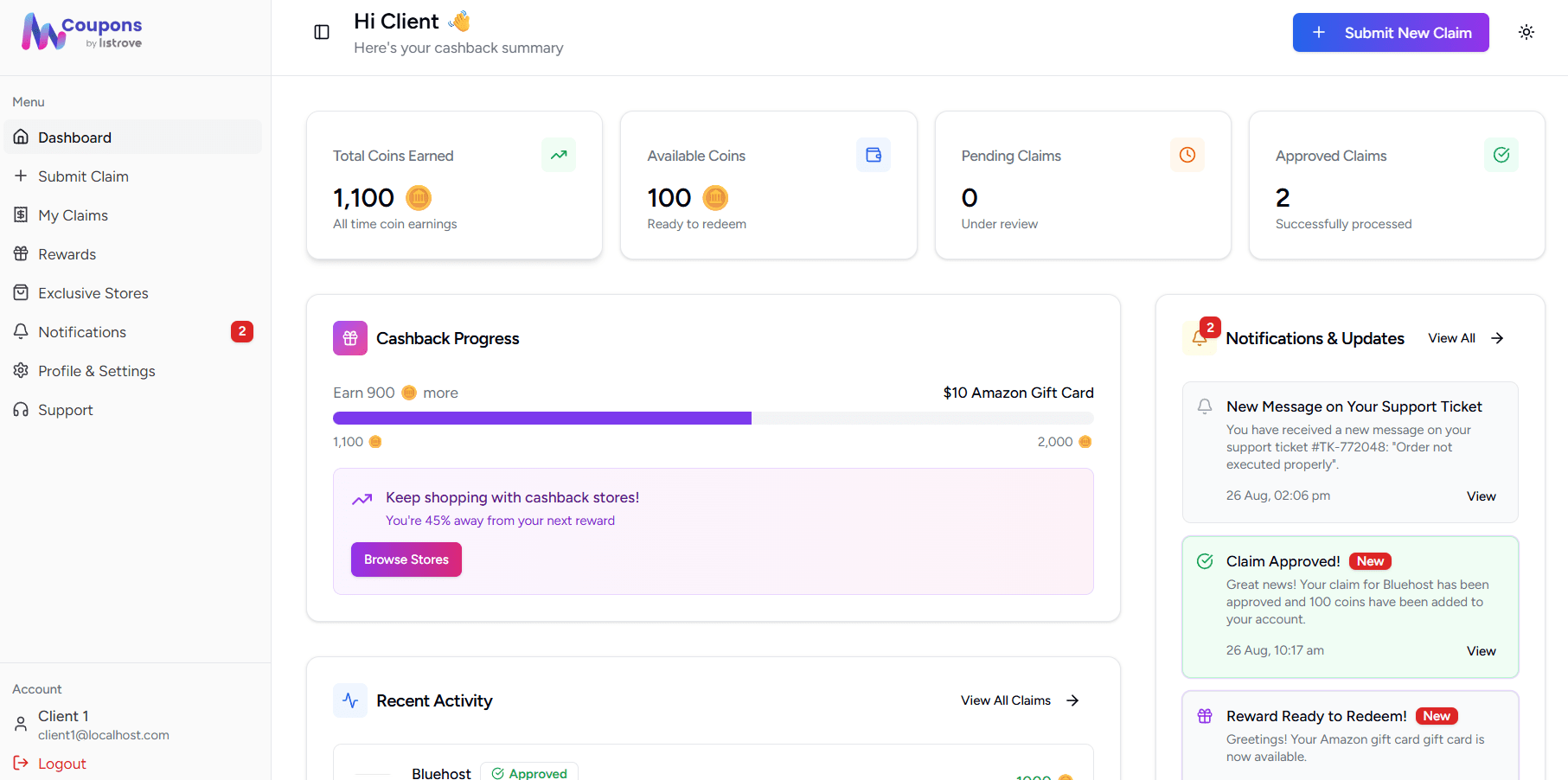Click the Pending Claims card
The height and width of the screenshot is (780, 1568).
coord(1083,185)
